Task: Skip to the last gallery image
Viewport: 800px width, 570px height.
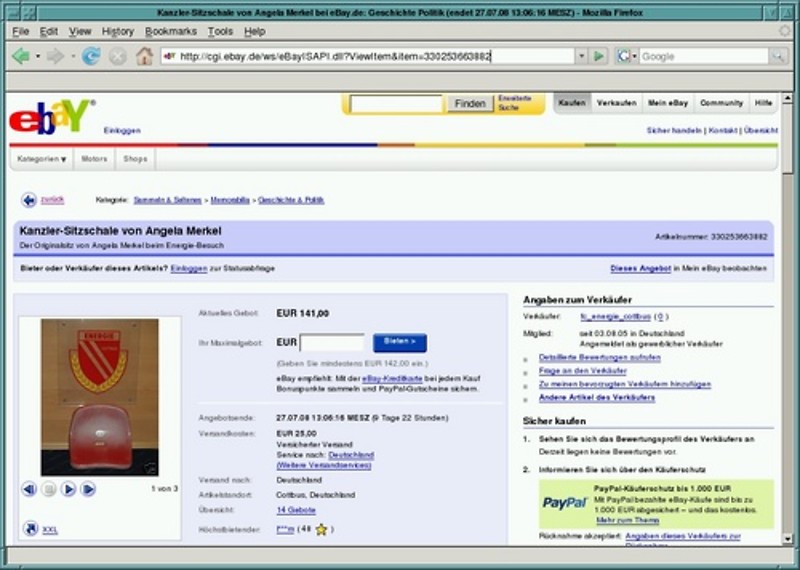Action: 88,489
